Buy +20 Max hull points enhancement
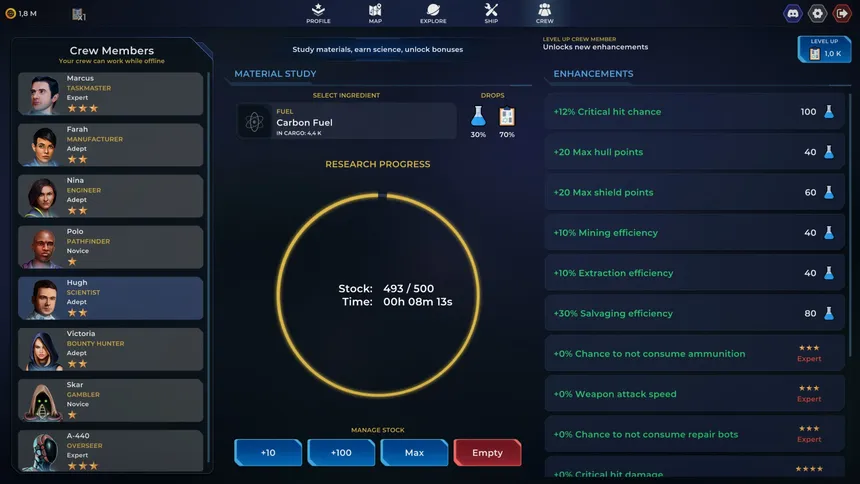 click(694, 152)
